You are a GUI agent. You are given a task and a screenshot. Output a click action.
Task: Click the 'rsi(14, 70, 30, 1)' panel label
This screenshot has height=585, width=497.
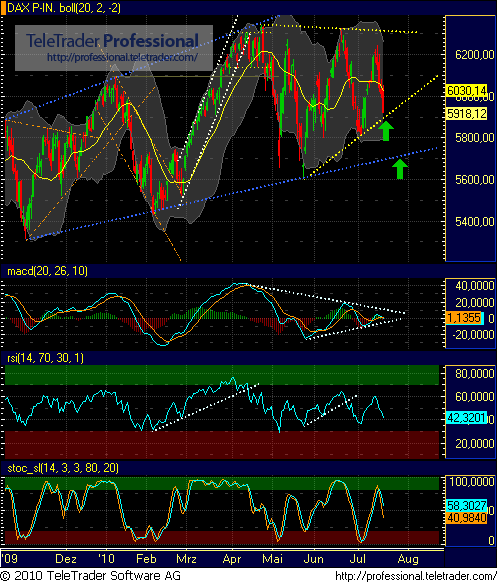click(46, 358)
